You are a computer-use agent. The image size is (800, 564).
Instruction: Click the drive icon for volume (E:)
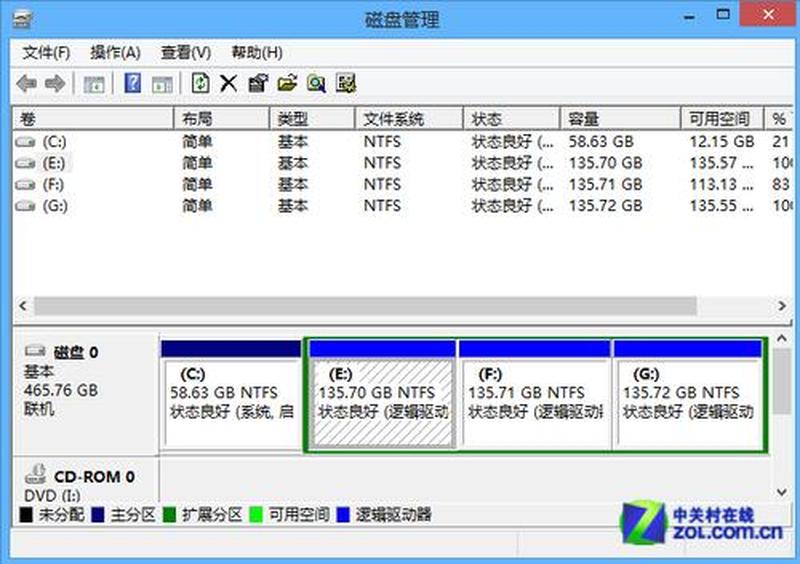(x=25, y=163)
